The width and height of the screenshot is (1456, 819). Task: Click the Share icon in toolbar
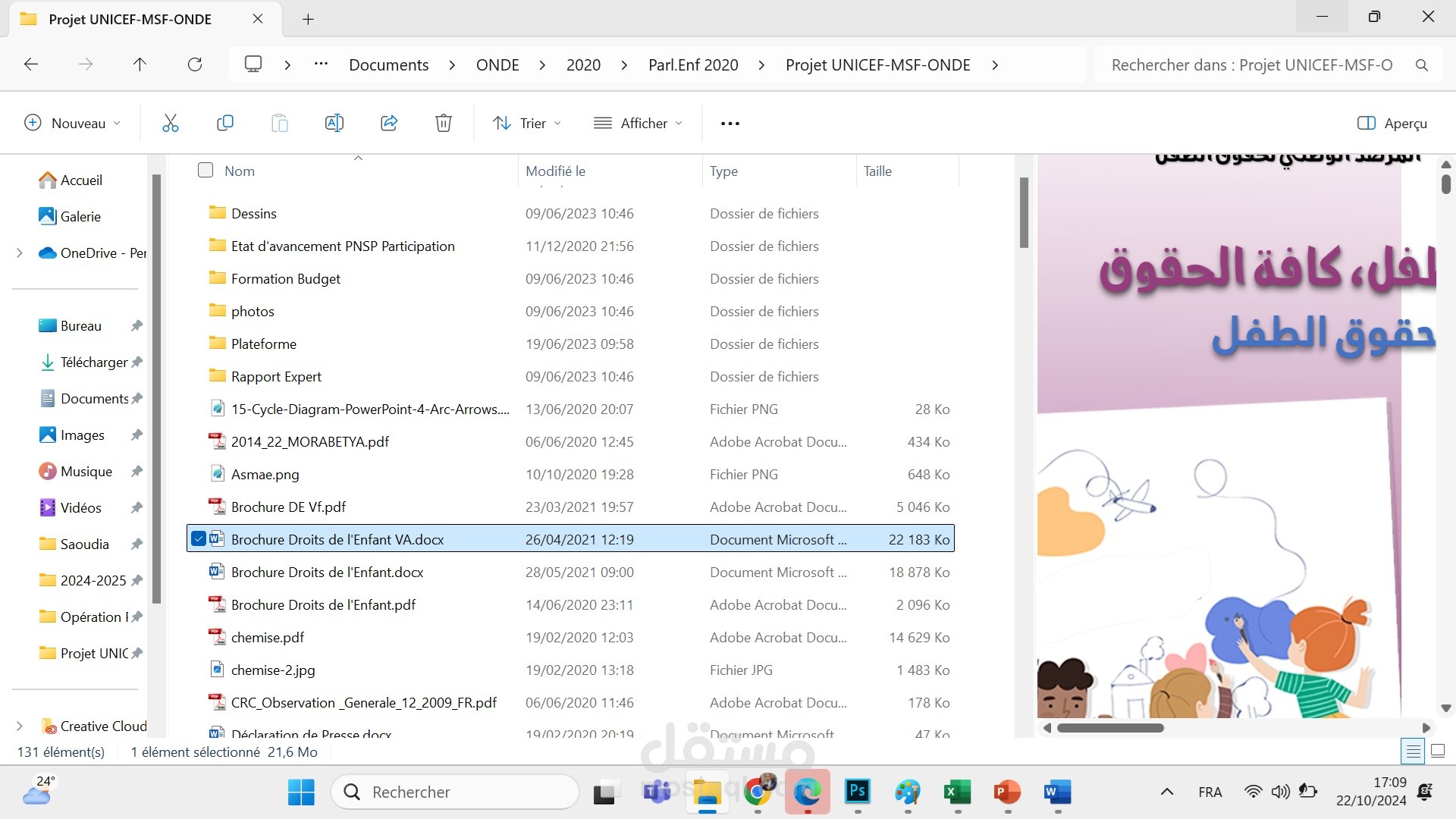coord(389,123)
